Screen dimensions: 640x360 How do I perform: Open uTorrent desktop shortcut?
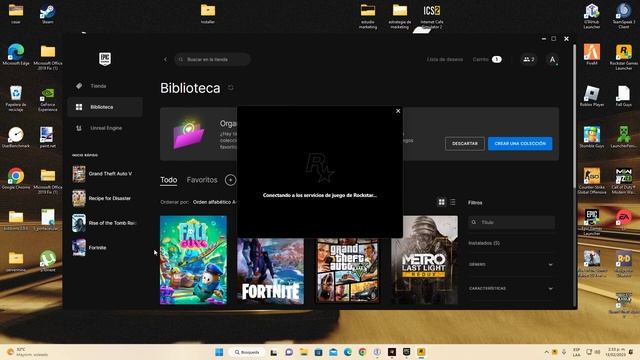(48, 260)
